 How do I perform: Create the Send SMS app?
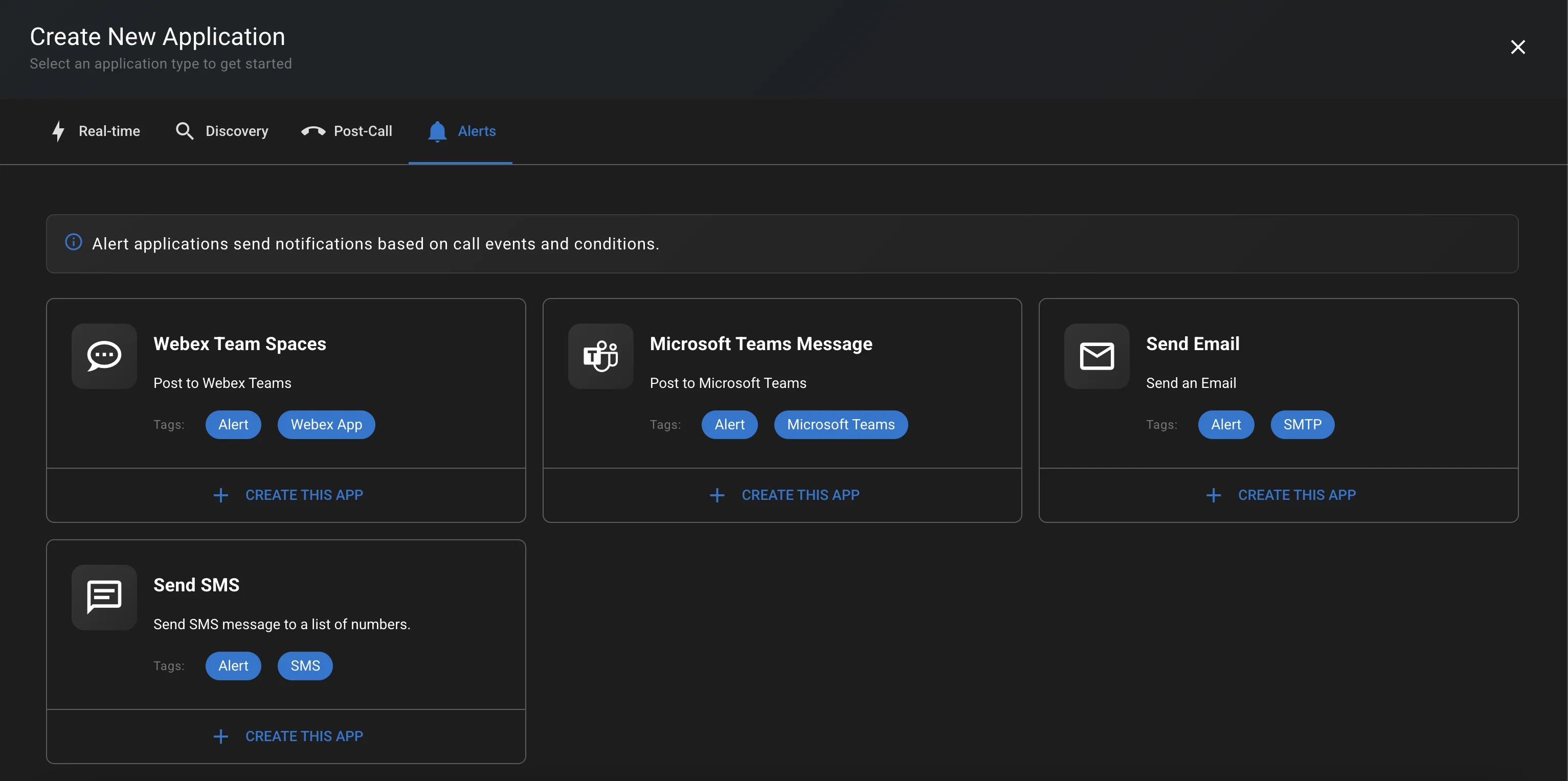tap(286, 737)
